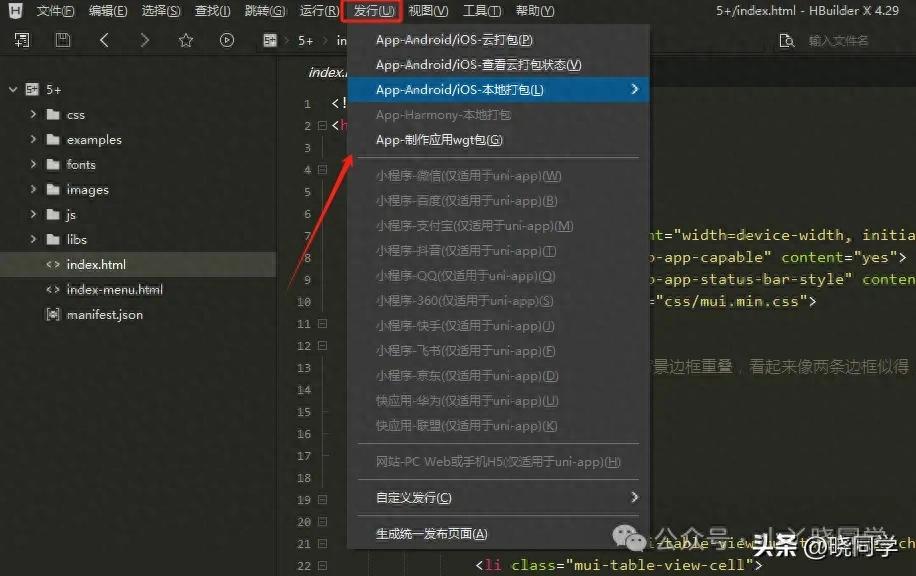The height and width of the screenshot is (576, 916).
Task: Toggle code fold on line 21
Action: coord(322,544)
